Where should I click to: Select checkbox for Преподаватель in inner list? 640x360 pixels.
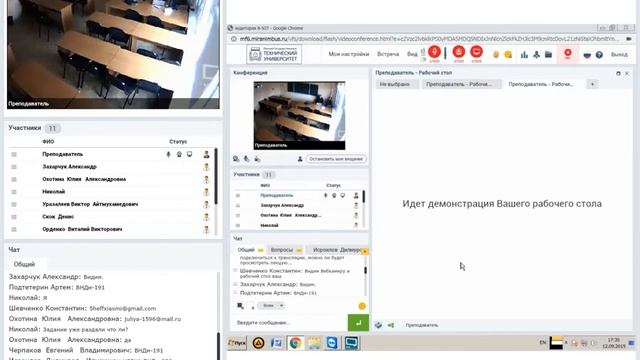pyautogui.click(x=238, y=196)
